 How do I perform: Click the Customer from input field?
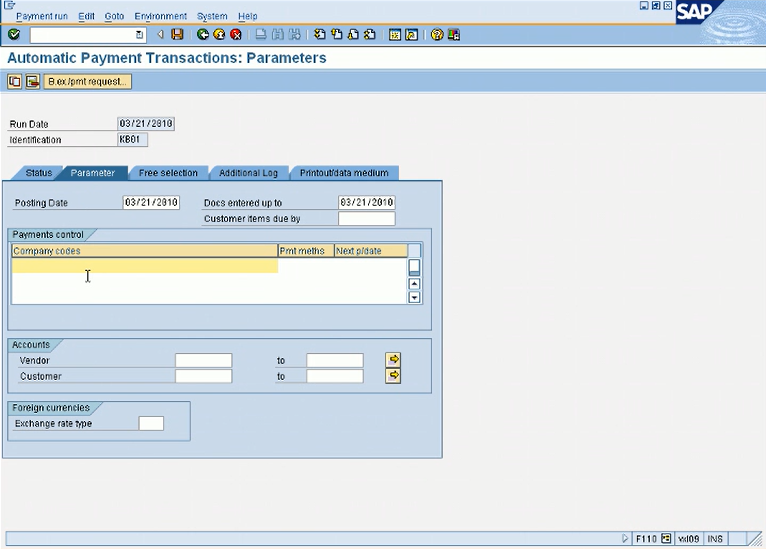[x=203, y=377]
